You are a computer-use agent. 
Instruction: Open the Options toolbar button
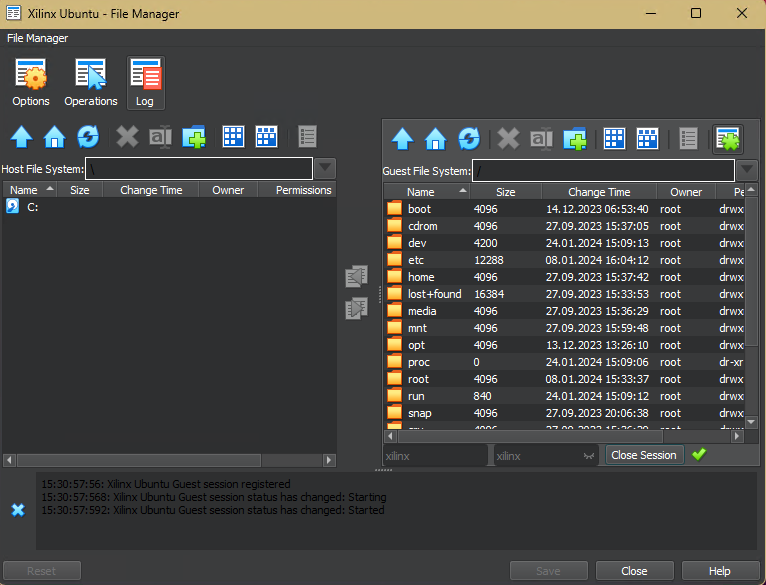(x=31, y=83)
